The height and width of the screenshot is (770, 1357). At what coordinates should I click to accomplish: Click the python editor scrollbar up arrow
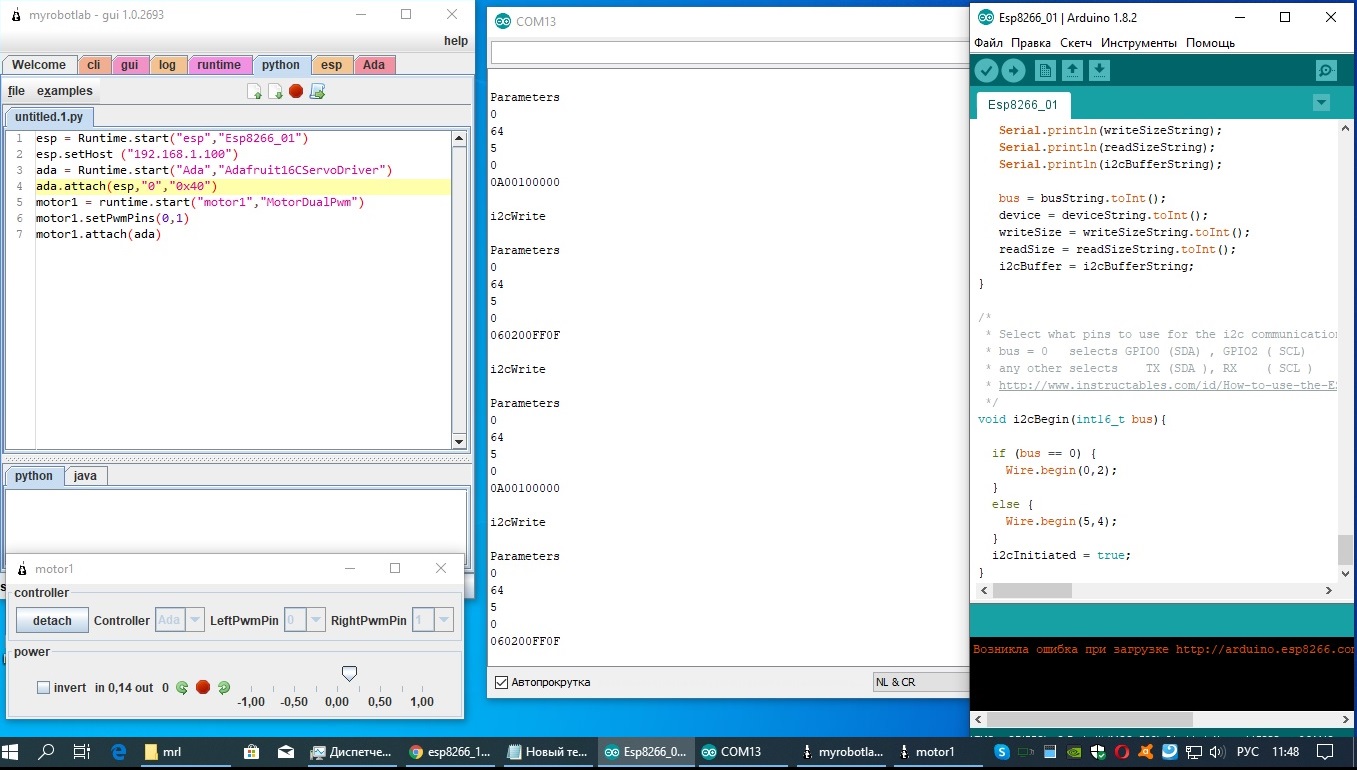point(459,139)
